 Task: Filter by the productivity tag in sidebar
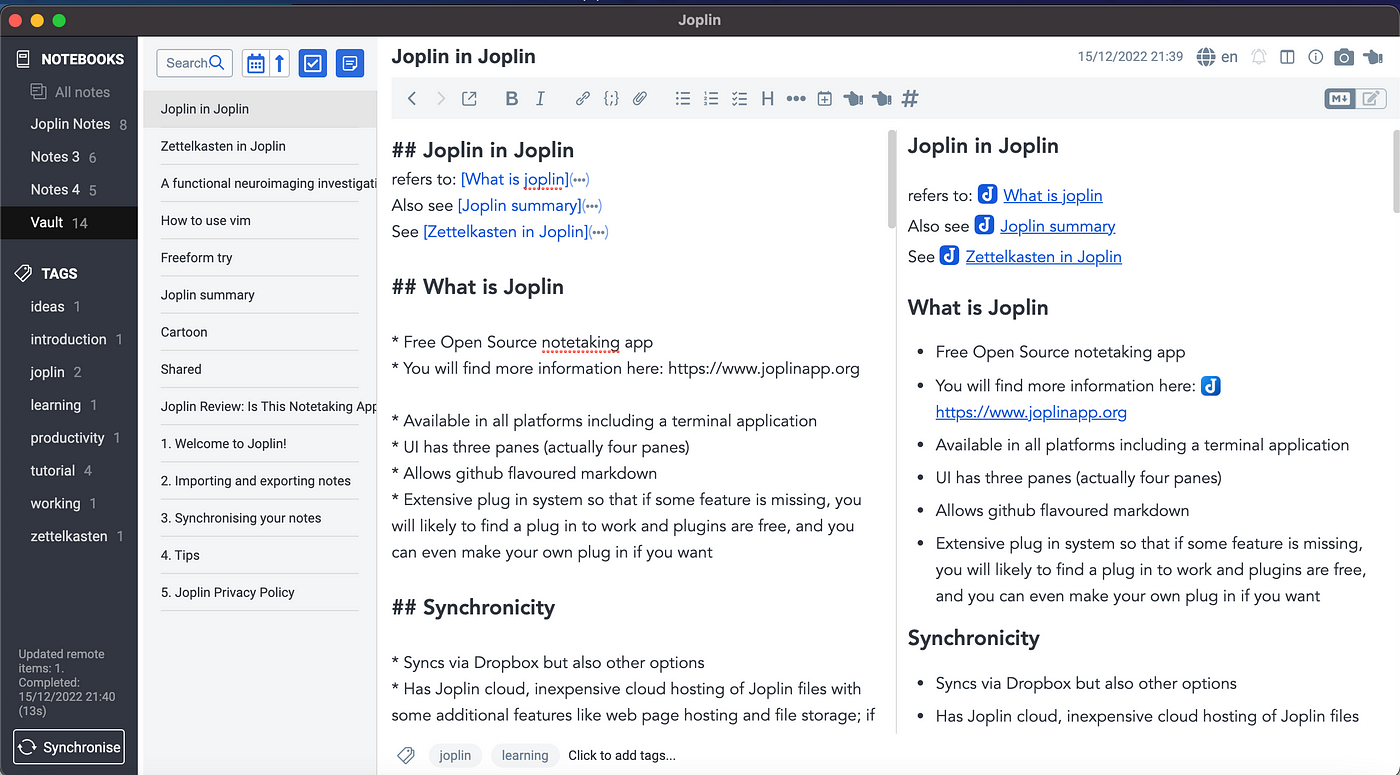click(x=69, y=438)
